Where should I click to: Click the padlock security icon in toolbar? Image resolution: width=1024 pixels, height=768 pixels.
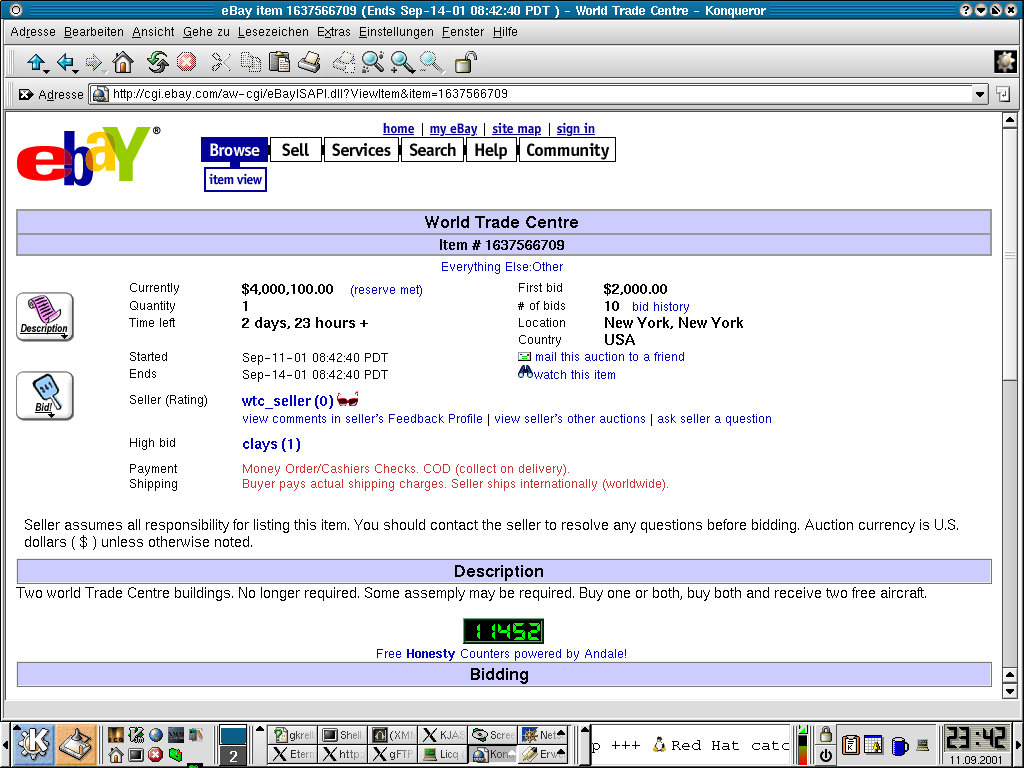click(466, 63)
